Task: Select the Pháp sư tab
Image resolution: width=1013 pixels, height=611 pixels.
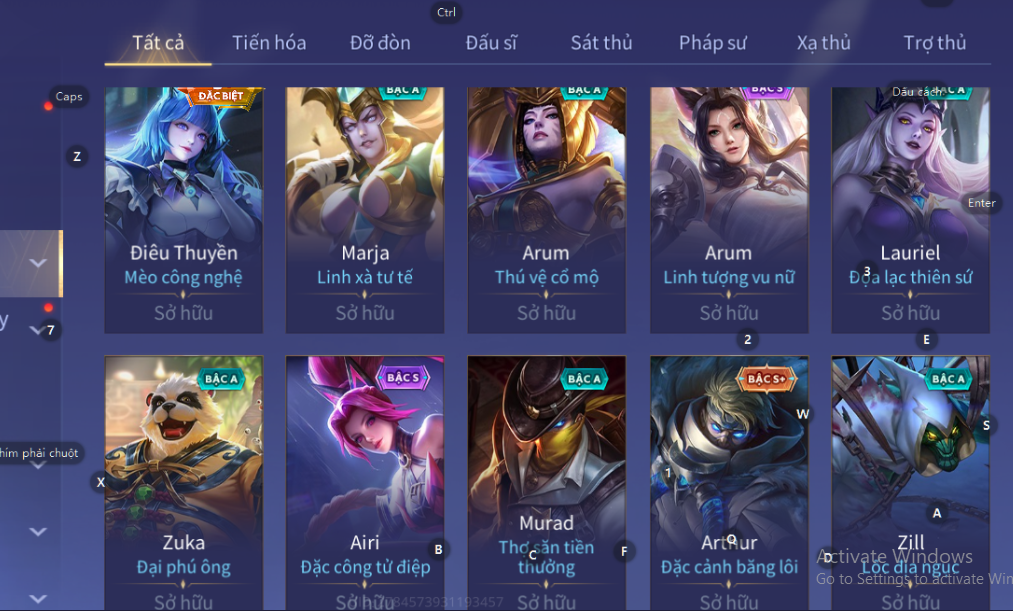Action: 712,43
